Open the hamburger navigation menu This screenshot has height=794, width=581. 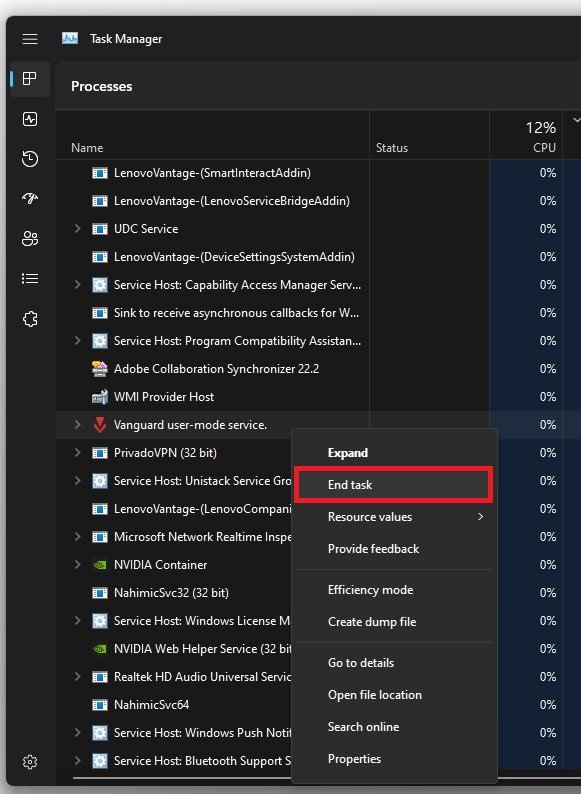pos(30,39)
